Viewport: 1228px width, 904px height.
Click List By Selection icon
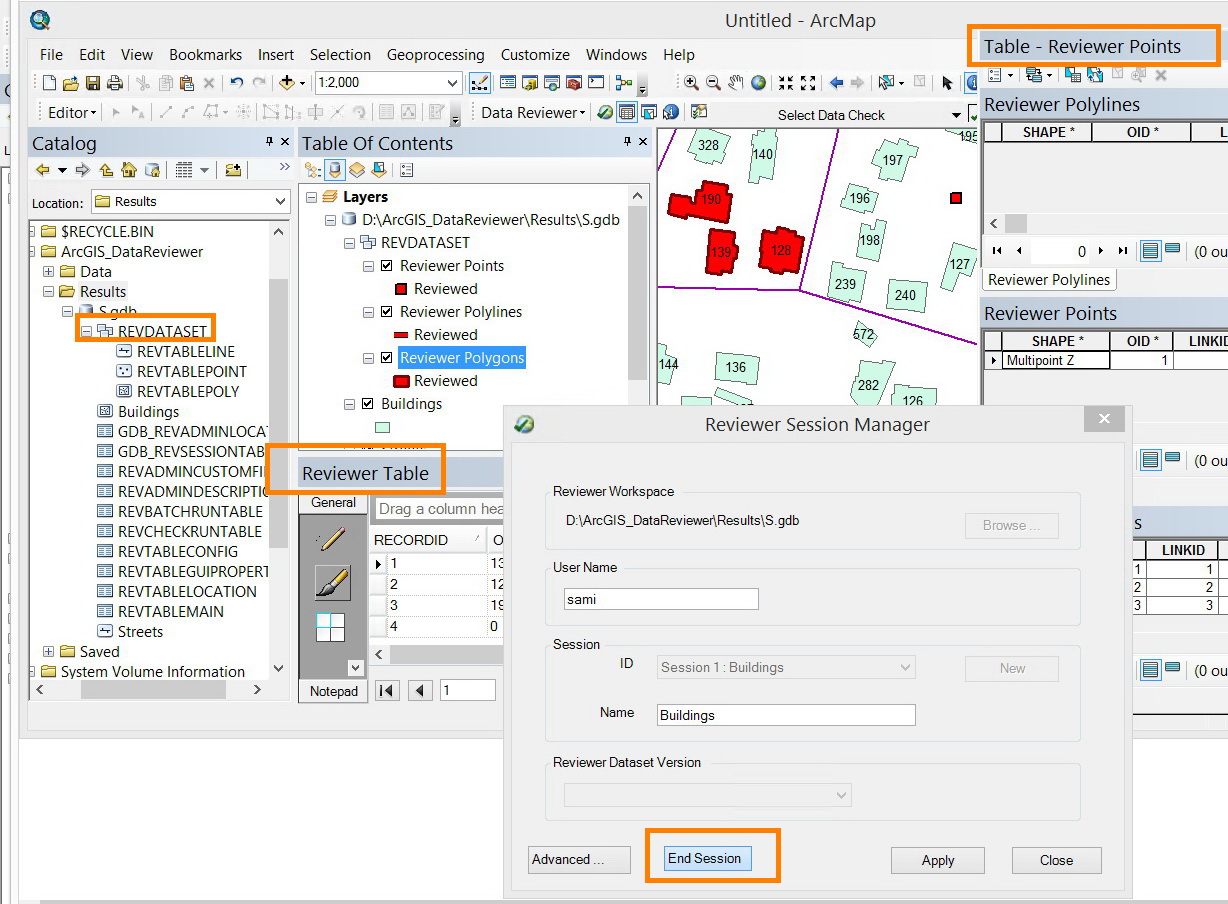(x=379, y=171)
